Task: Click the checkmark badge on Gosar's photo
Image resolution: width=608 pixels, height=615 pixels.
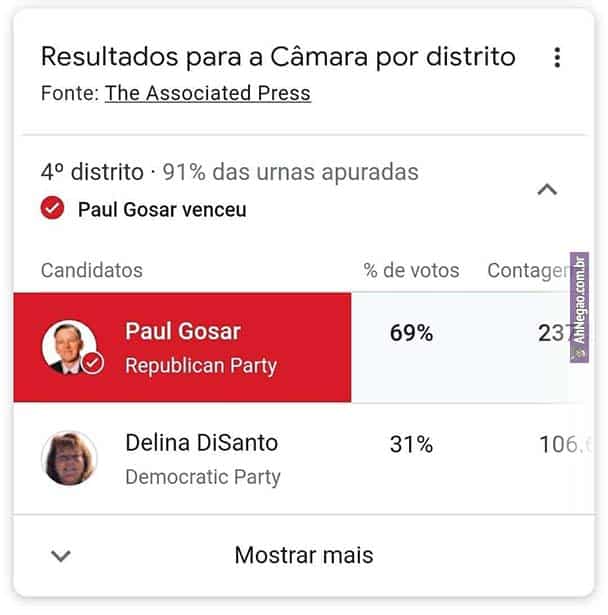Action: [x=92, y=363]
